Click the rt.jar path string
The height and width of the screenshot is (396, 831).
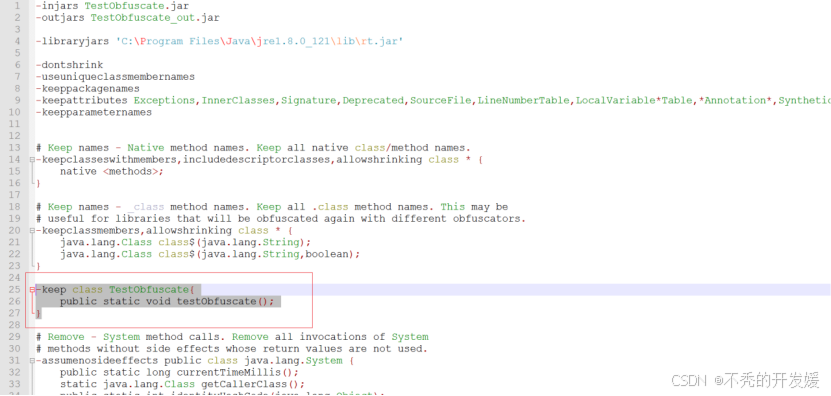(260, 41)
